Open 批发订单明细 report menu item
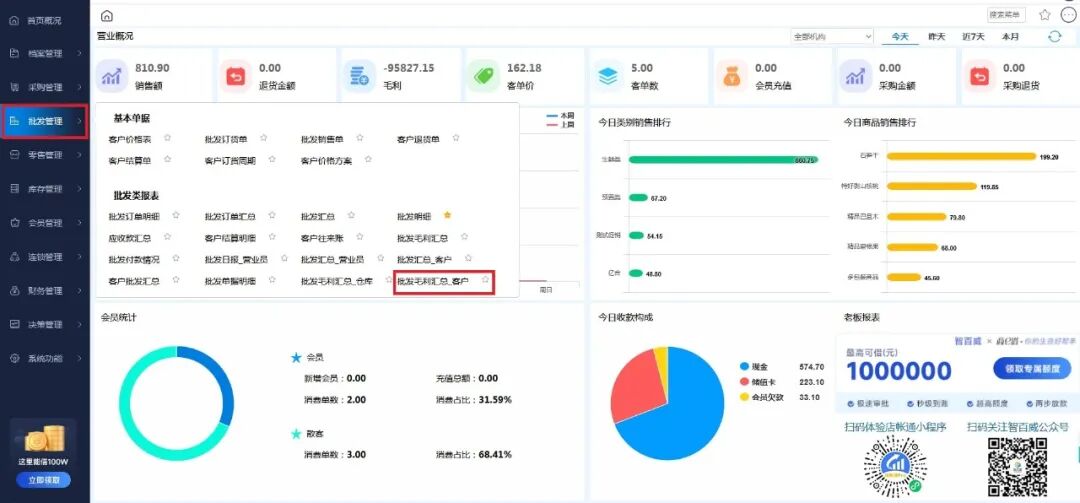 point(134,216)
